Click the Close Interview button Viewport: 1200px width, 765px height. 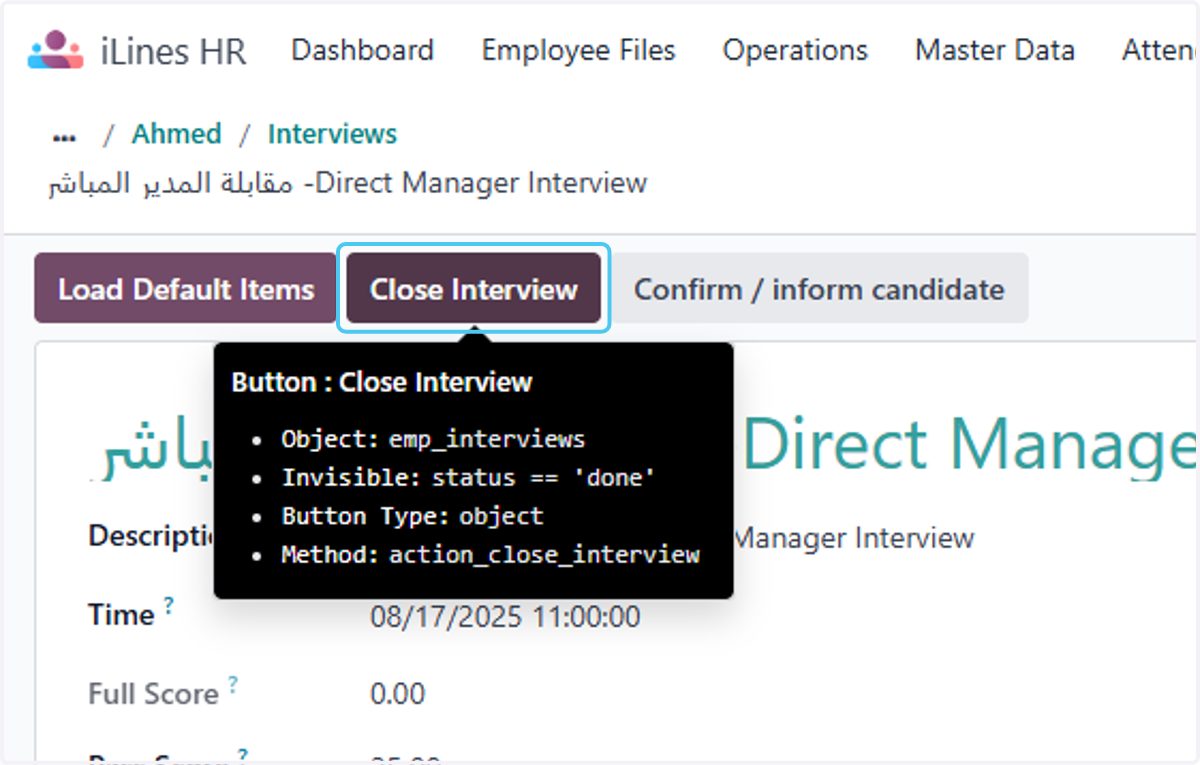(x=474, y=289)
